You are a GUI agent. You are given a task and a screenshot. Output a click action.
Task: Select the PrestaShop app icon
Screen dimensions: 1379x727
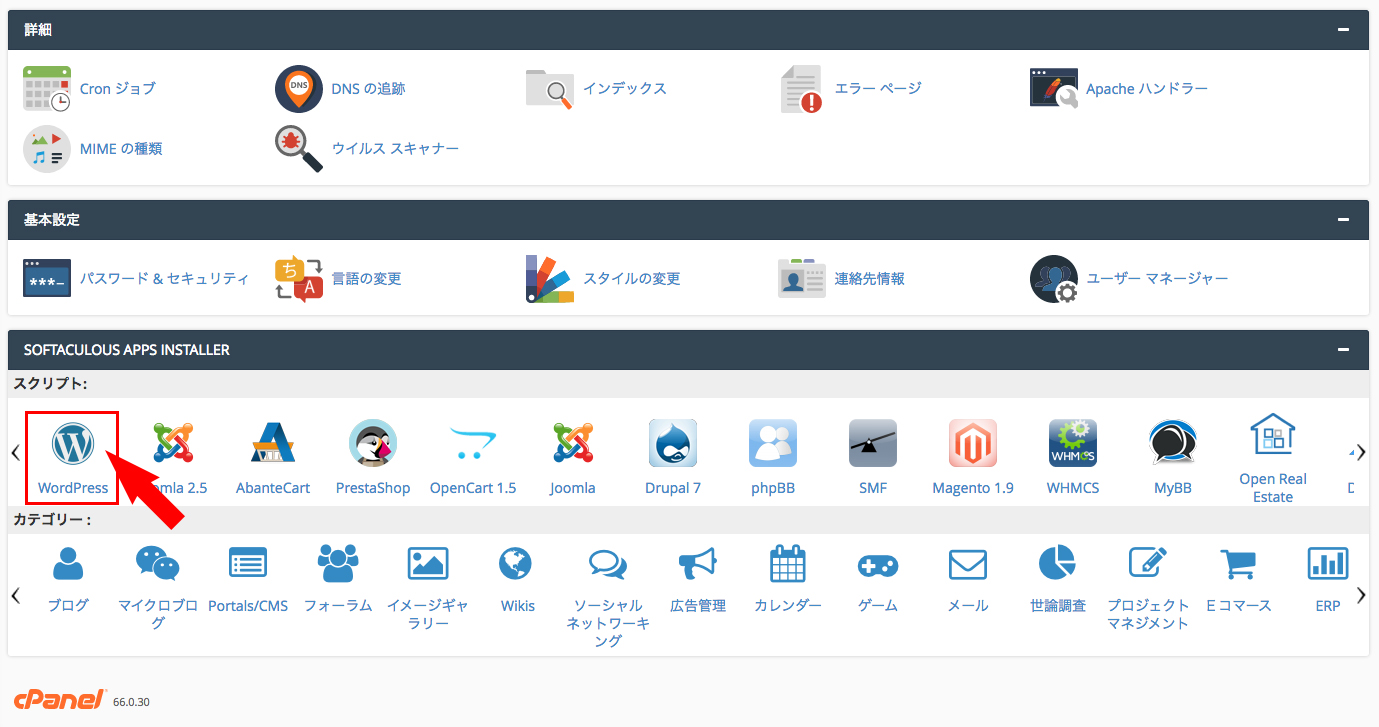tap(372, 443)
